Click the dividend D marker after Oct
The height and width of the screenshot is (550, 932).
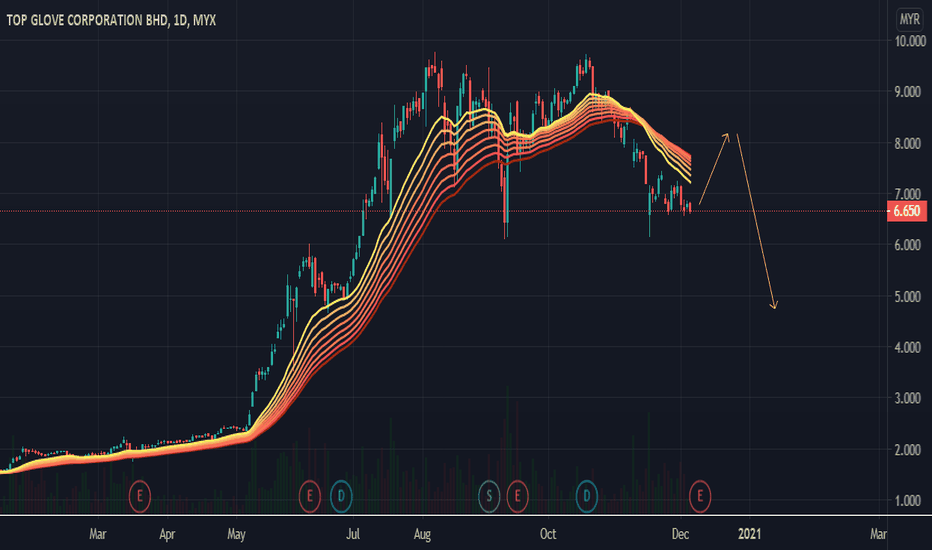click(587, 496)
